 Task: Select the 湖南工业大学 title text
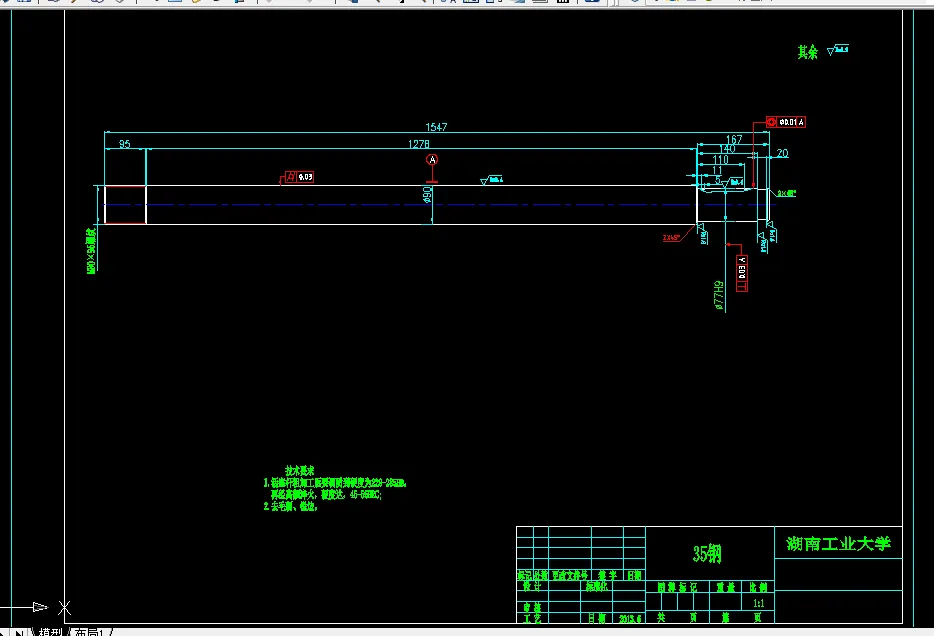click(x=838, y=544)
